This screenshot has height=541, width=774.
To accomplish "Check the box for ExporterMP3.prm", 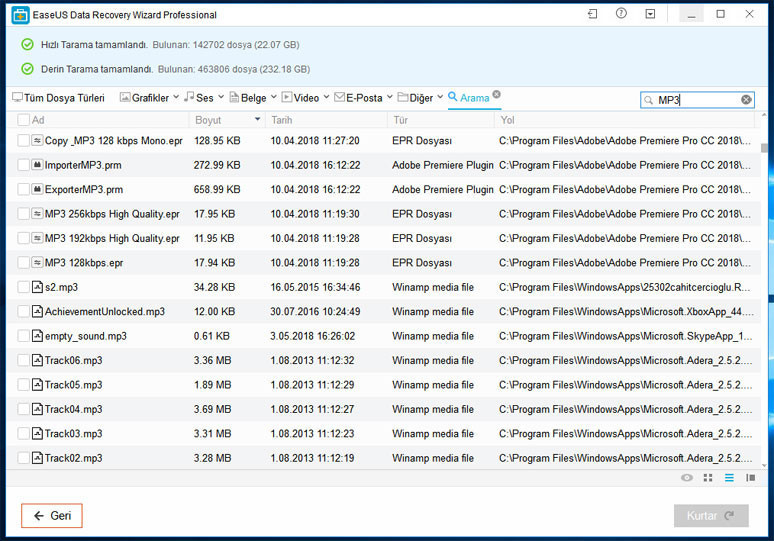I will [x=23, y=190].
